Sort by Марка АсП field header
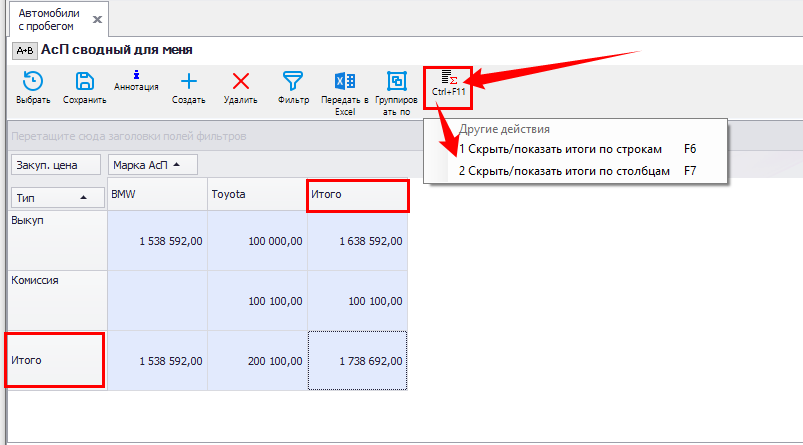This screenshot has height=445, width=803. point(152,165)
